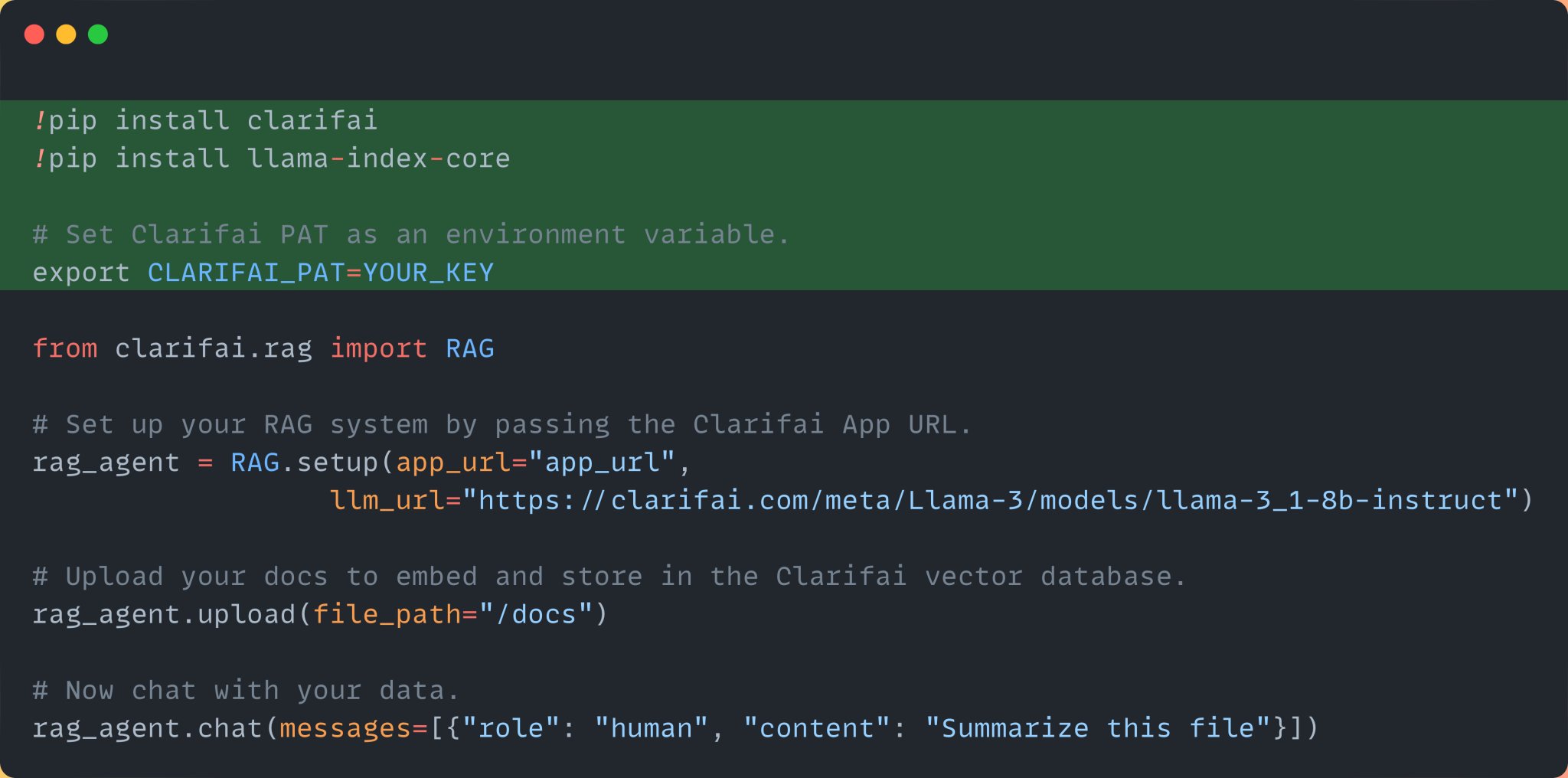This screenshot has width=1568, height=778.
Task: Click the green maximize window dot
Action: (98, 34)
